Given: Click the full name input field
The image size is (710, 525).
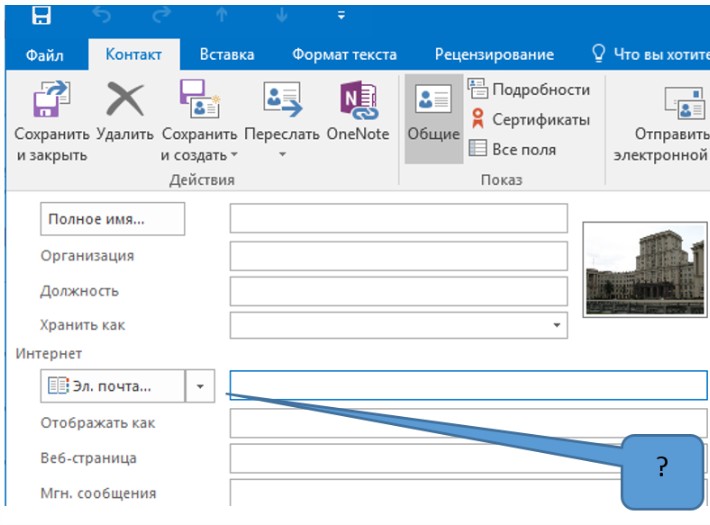Looking at the screenshot, I should [x=398, y=218].
